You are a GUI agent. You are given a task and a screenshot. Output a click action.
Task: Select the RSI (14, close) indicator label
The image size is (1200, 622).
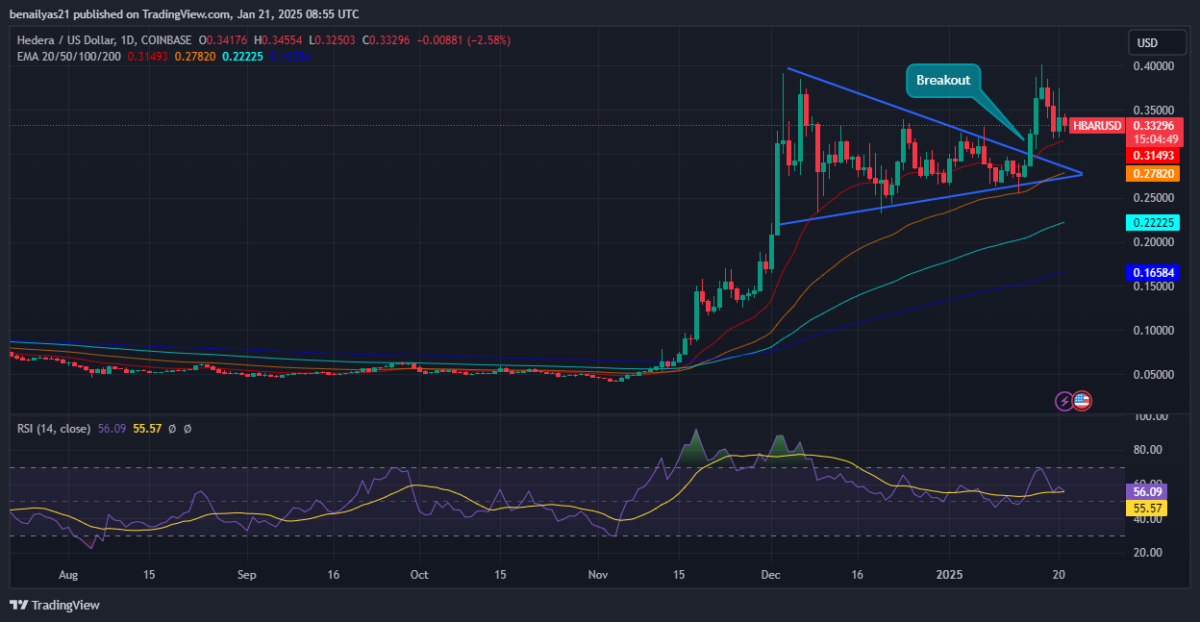54,428
